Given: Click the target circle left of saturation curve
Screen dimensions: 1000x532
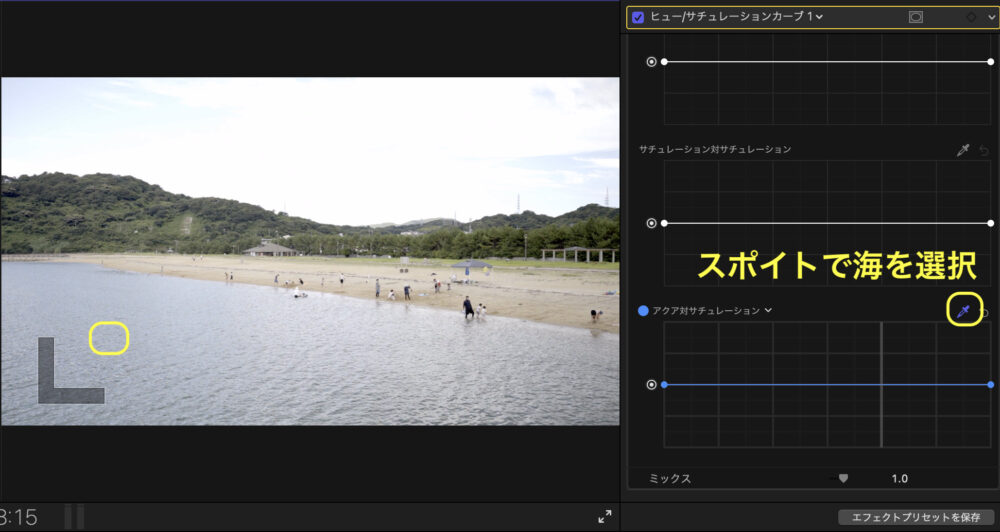Looking at the screenshot, I should pos(652,223).
